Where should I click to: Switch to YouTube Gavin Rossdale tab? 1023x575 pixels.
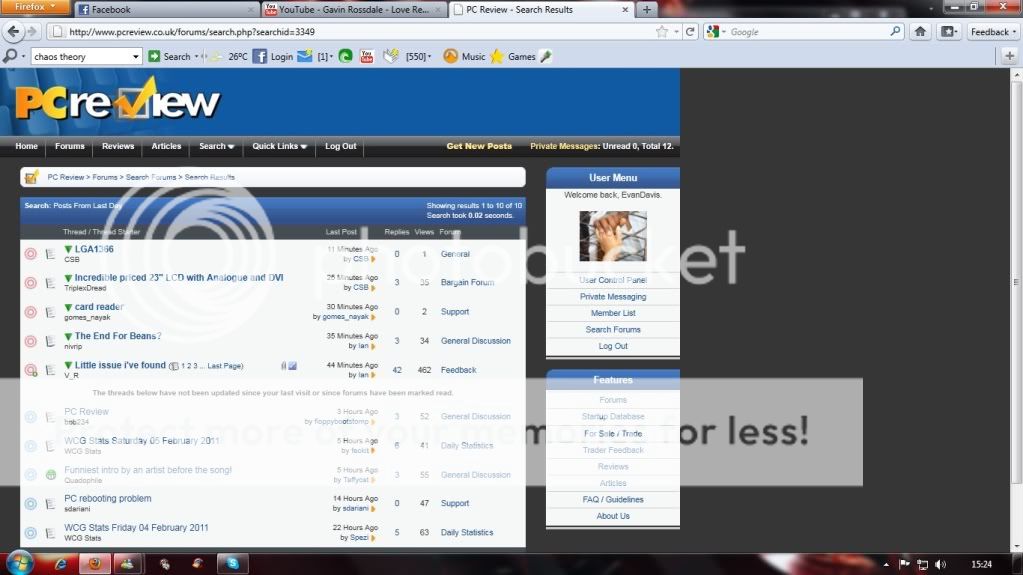pyautogui.click(x=353, y=9)
